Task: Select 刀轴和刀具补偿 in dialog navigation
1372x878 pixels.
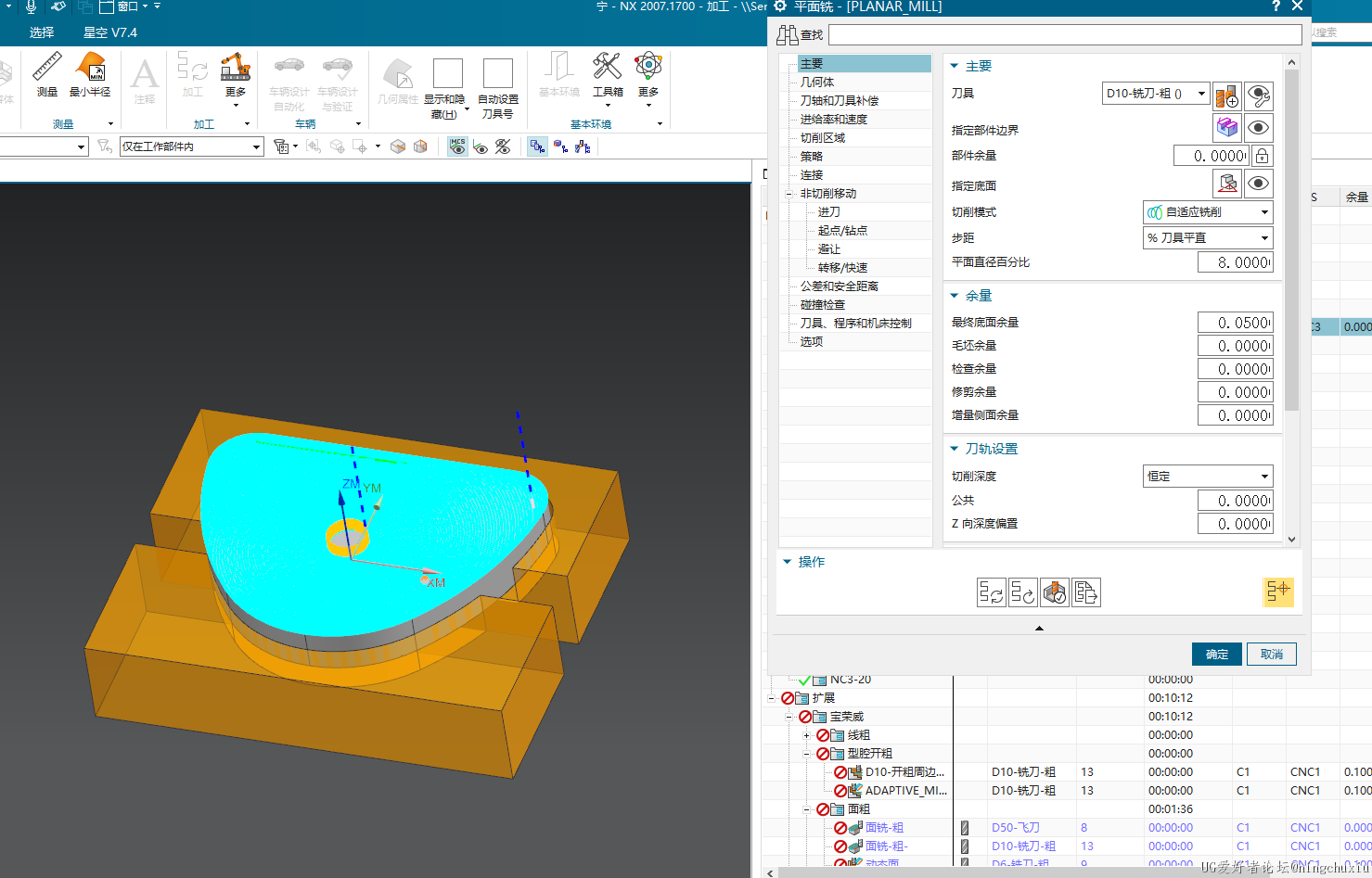Action: coord(840,101)
